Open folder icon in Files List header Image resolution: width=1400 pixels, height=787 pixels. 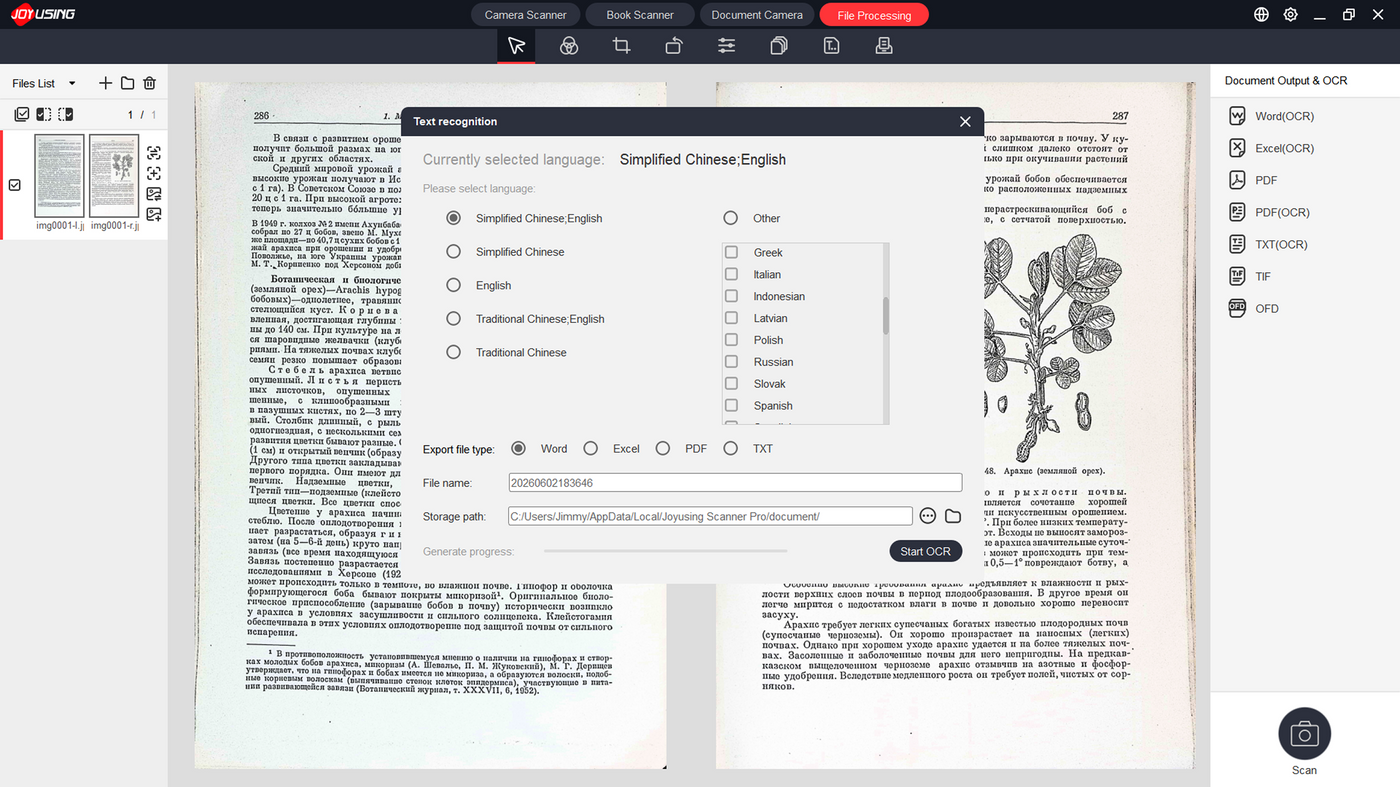pos(127,83)
